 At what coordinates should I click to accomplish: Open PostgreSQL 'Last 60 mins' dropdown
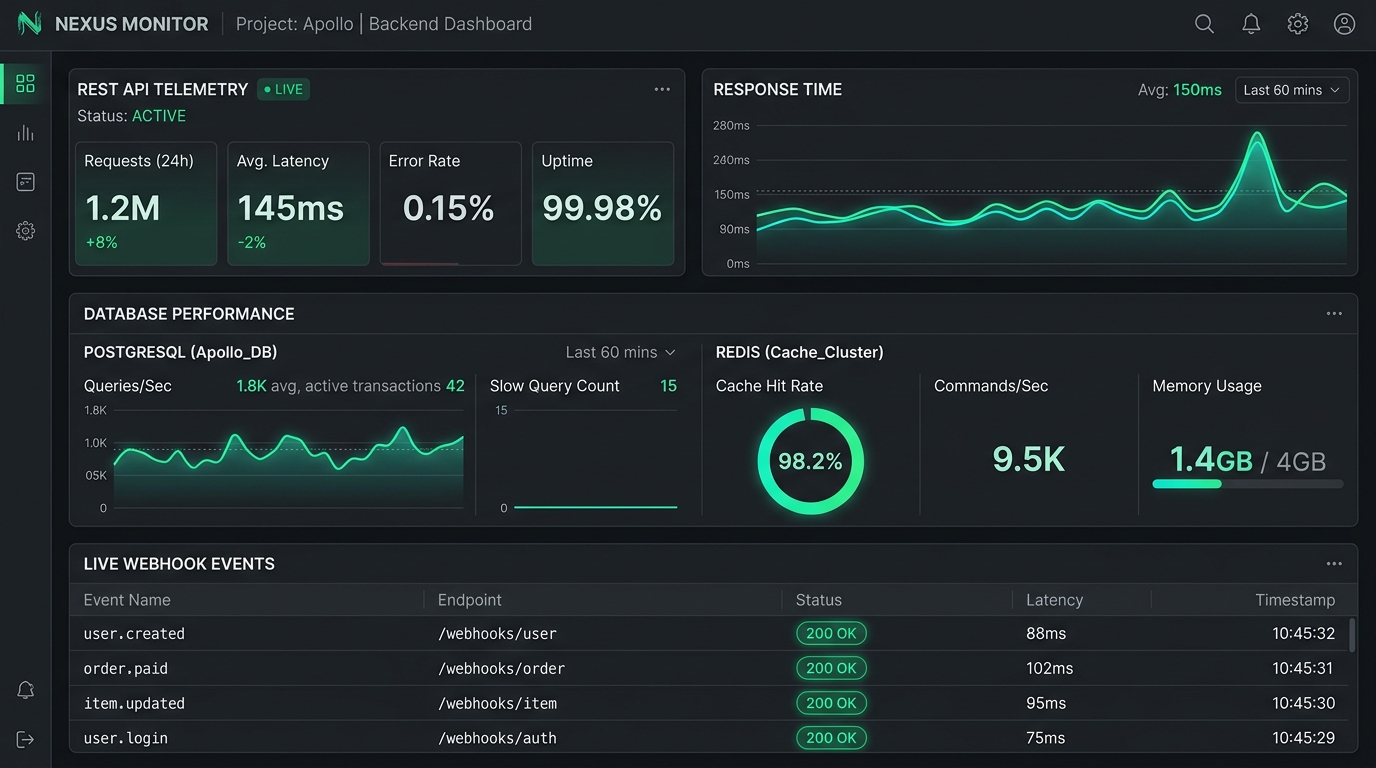[620, 352]
